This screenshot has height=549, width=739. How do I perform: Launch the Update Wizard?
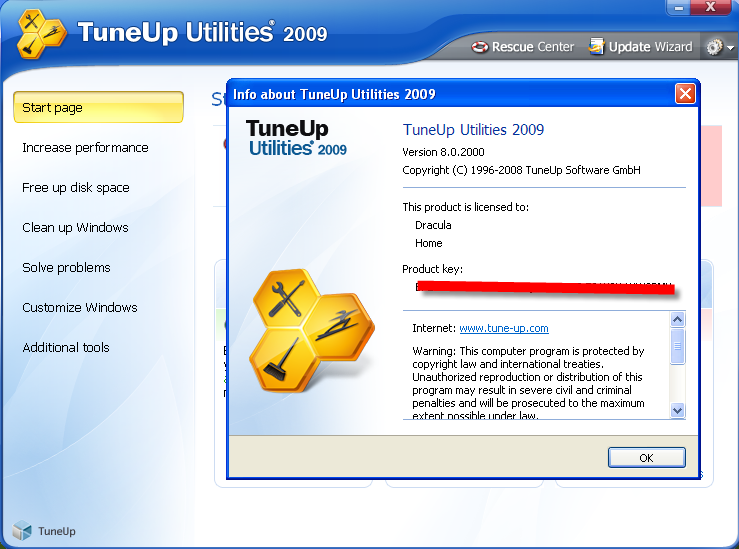(x=641, y=47)
